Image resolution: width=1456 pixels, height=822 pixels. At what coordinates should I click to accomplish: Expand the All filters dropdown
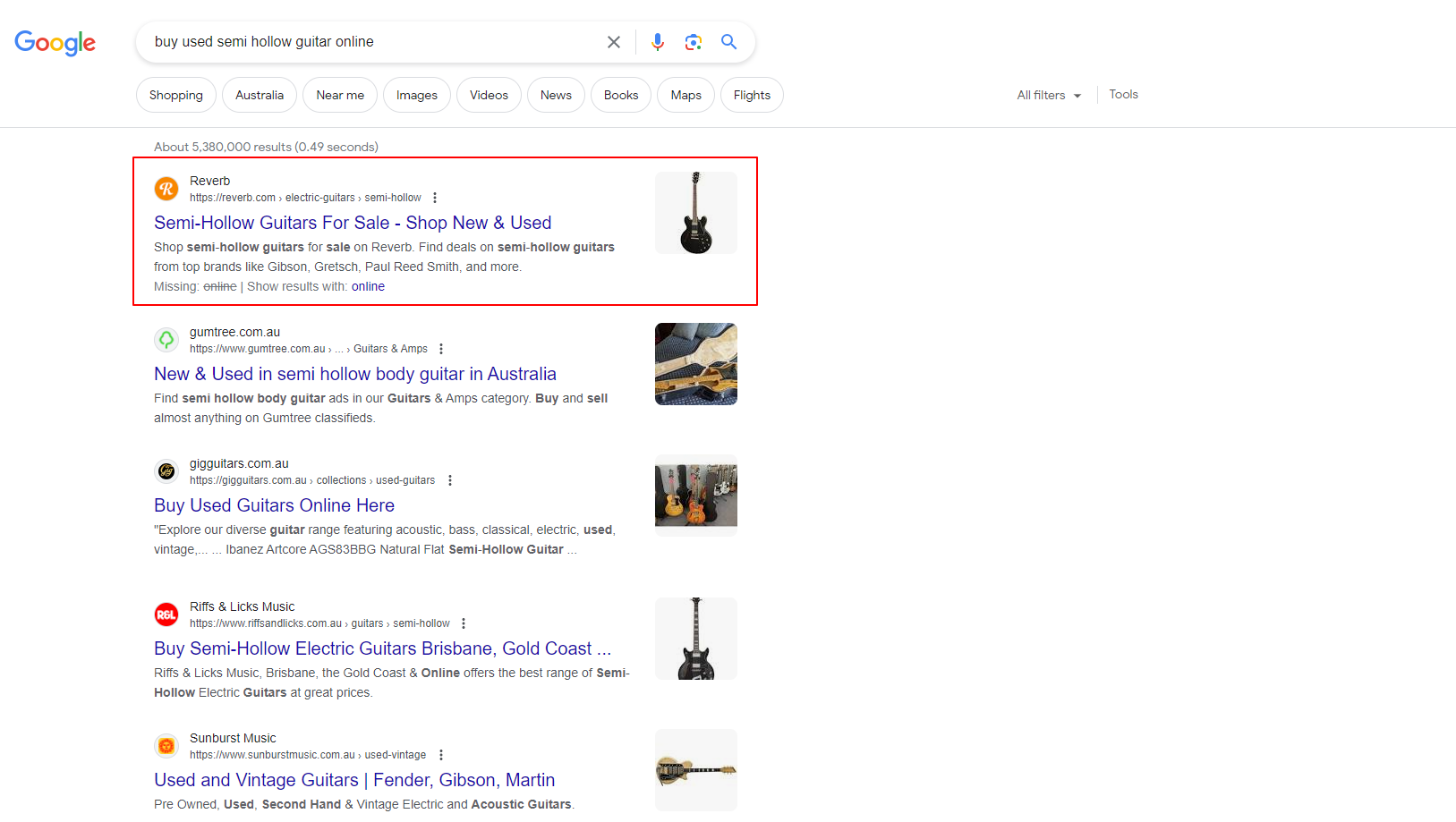[1049, 95]
